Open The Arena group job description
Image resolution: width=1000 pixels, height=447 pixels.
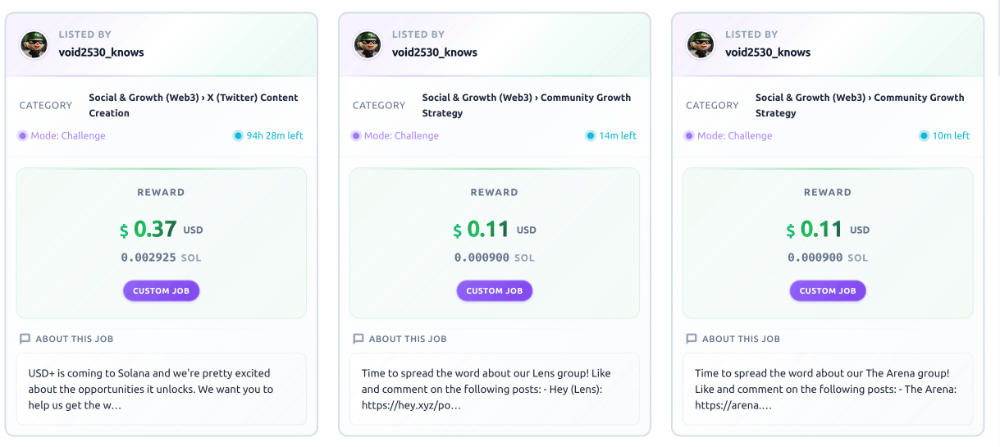[827, 389]
